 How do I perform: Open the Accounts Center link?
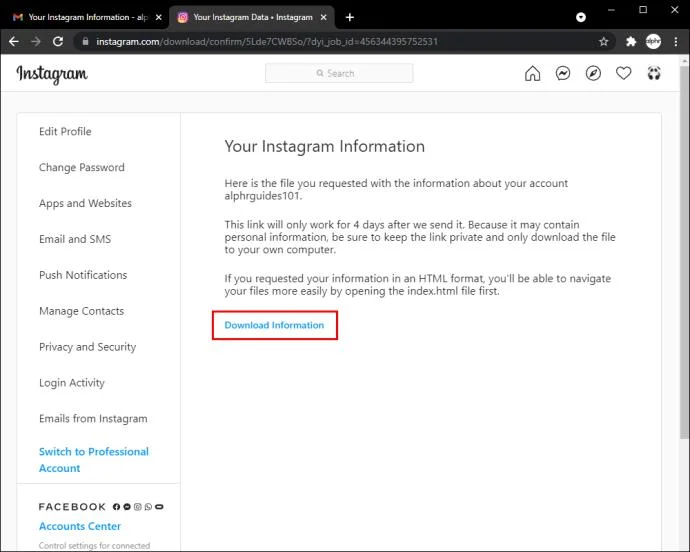(x=80, y=526)
